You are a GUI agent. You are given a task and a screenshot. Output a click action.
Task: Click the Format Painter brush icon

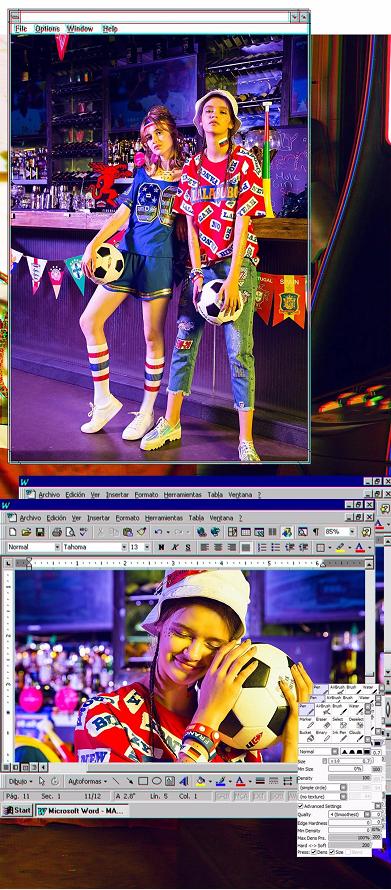point(141,532)
